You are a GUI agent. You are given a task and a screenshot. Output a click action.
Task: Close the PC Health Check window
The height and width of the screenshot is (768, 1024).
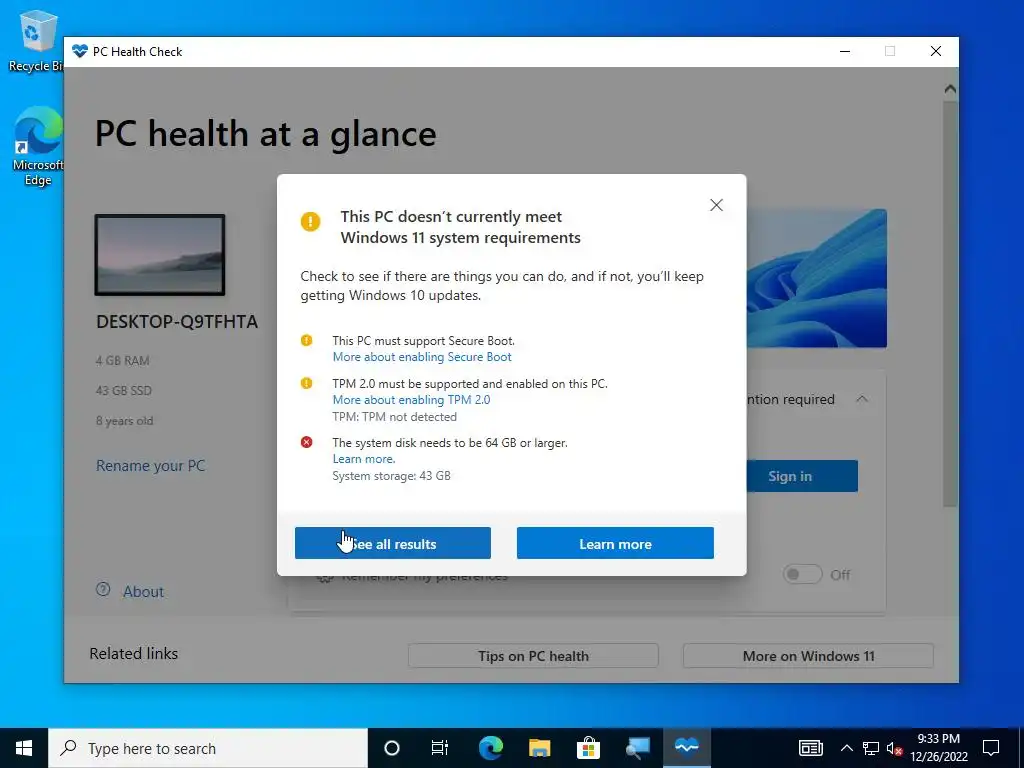click(x=936, y=52)
